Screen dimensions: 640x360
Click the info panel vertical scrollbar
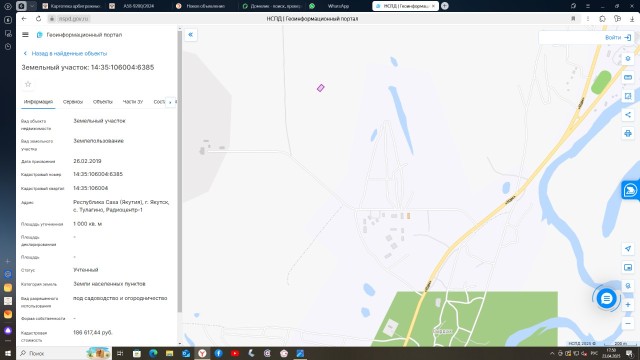pyautogui.click(x=179, y=171)
